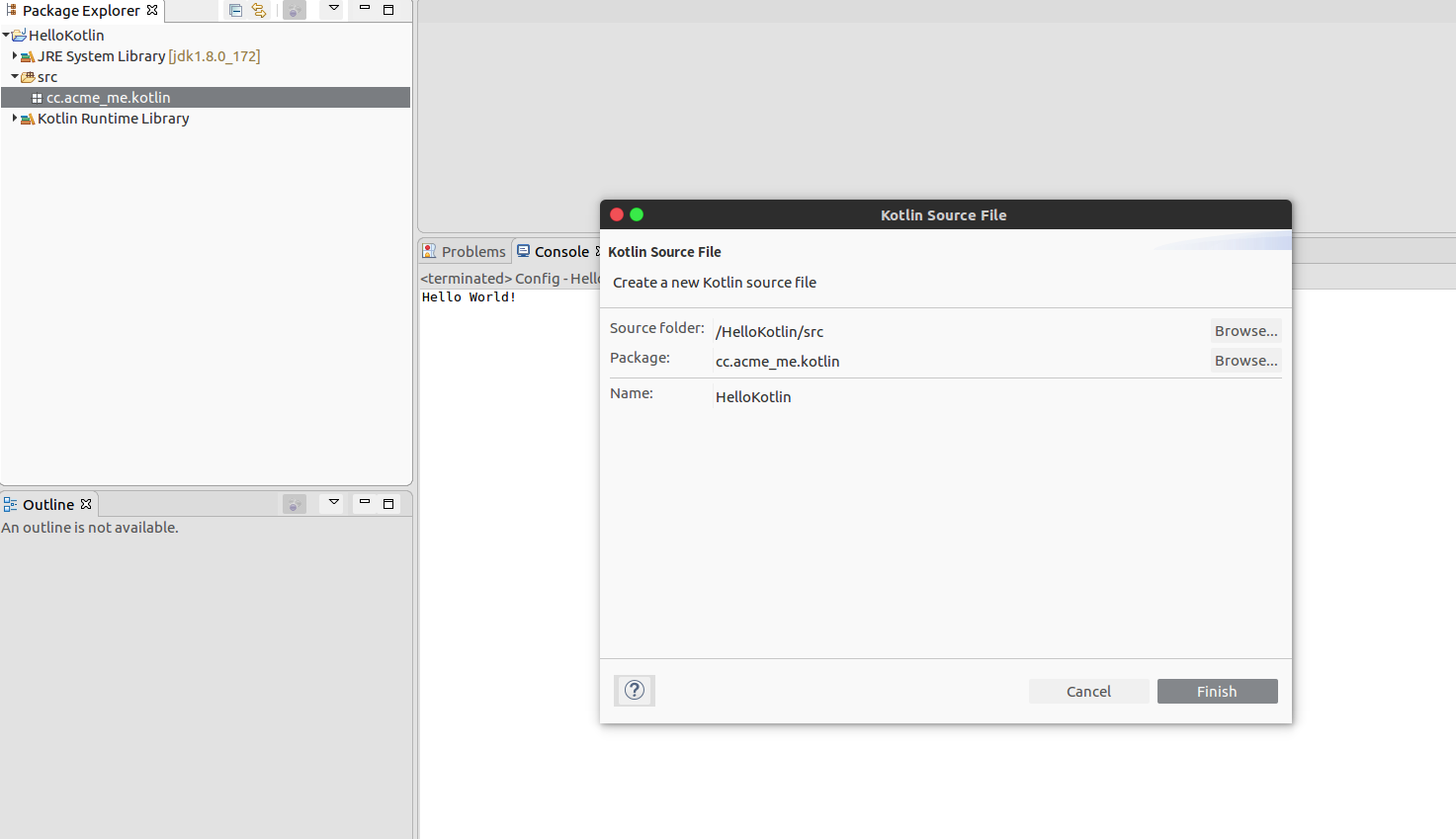Minimize the Package Explorer panel
Screen dimensions: 1456x839
pos(365,9)
